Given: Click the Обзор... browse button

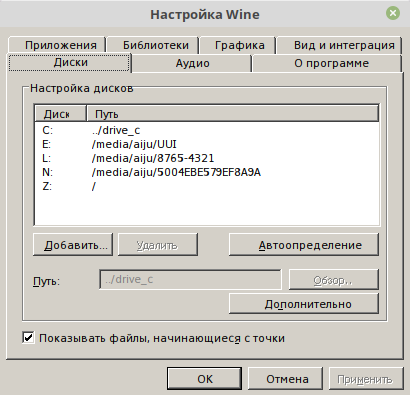Looking at the screenshot, I should [x=333, y=280].
